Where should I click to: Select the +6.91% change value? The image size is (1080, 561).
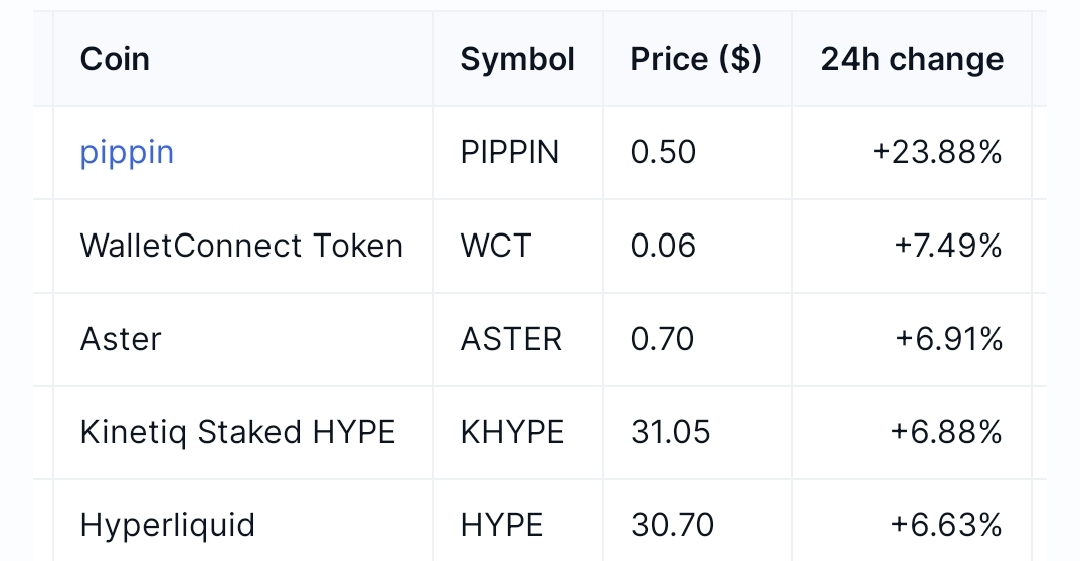[x=948, y=339]
